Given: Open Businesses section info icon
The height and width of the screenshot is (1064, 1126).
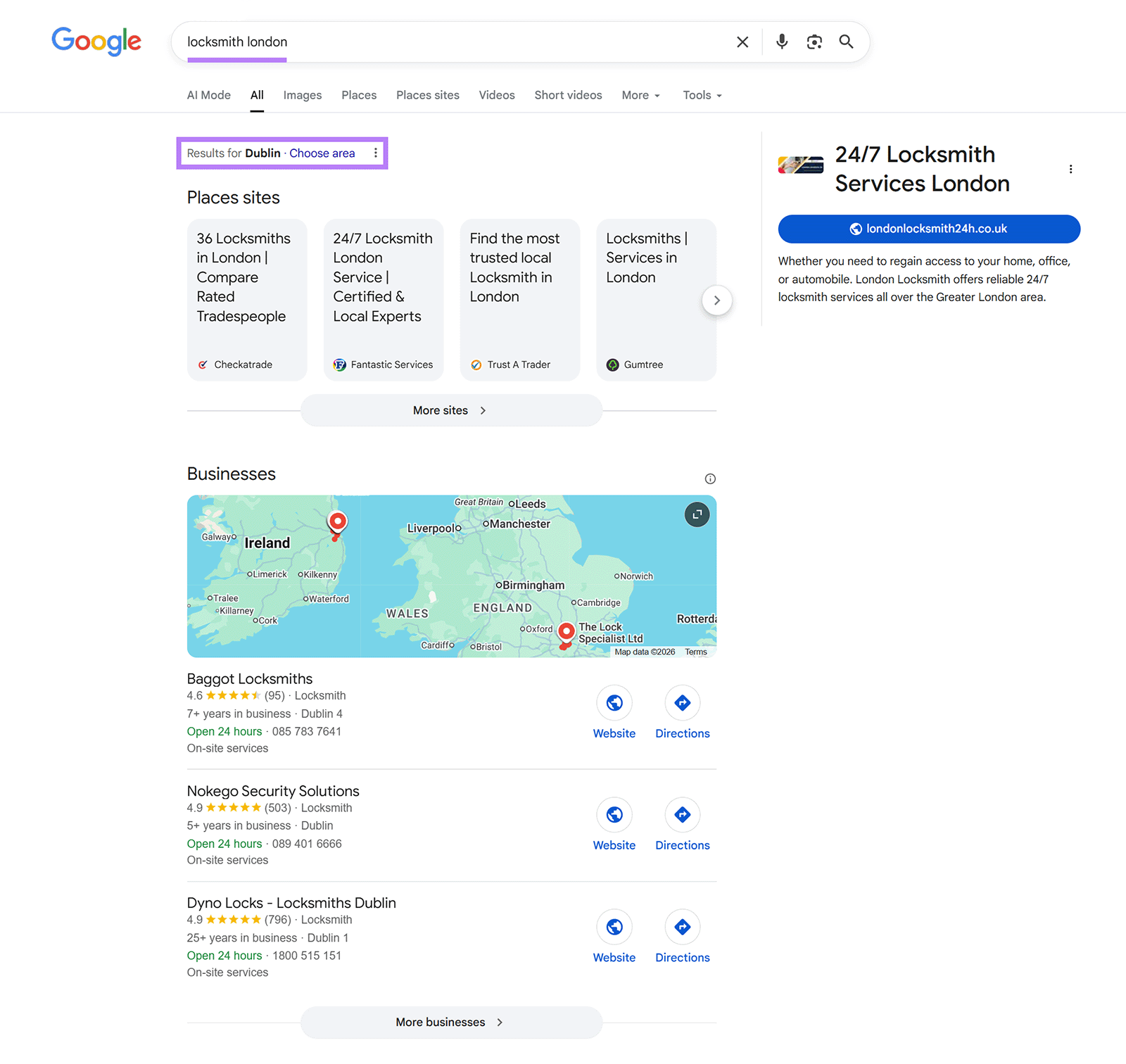Looking at the screenshot, I should coord(710,479).
